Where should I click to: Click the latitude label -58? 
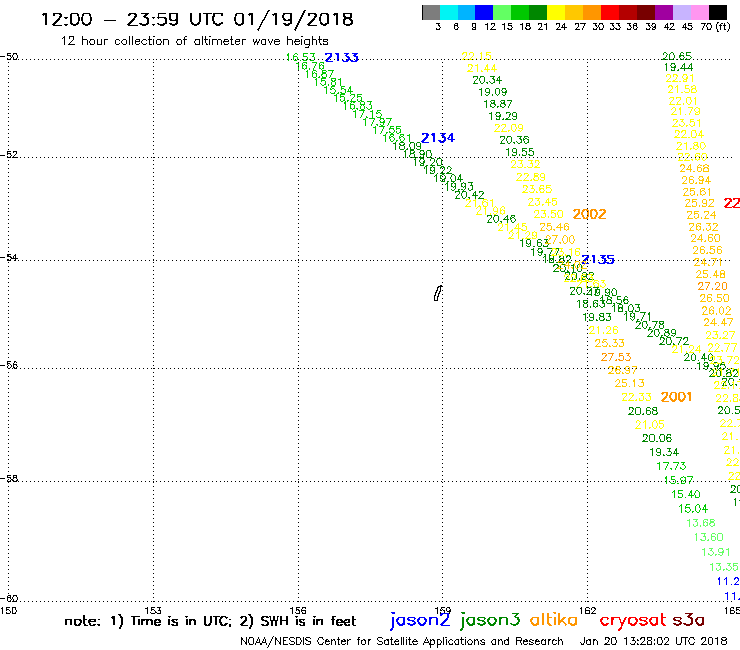(9, 479)
